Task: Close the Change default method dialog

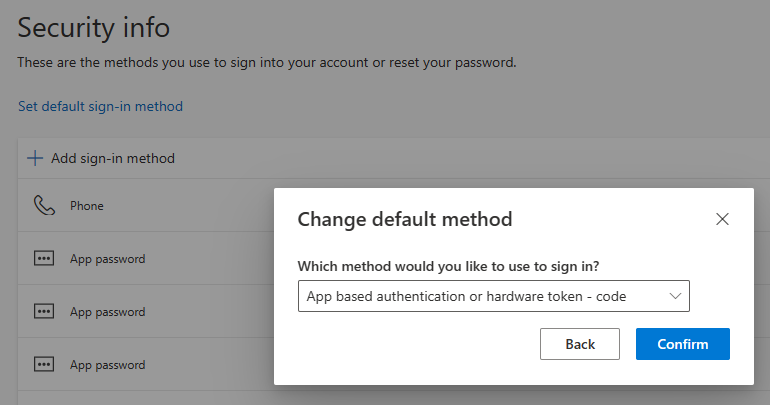Action: point(722,219)
